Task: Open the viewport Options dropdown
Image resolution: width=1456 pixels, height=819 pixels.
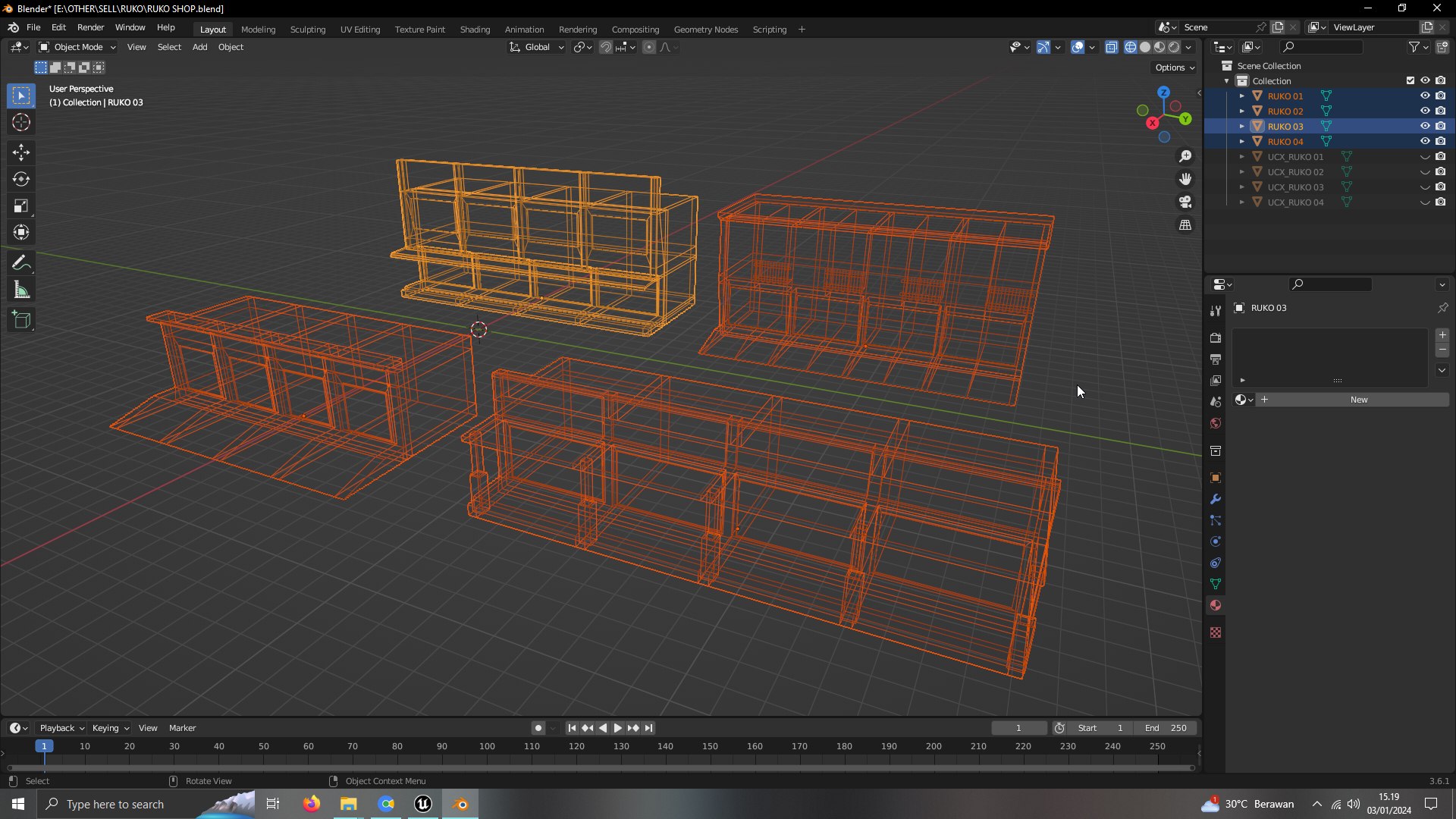Action: coord(1175,67)
